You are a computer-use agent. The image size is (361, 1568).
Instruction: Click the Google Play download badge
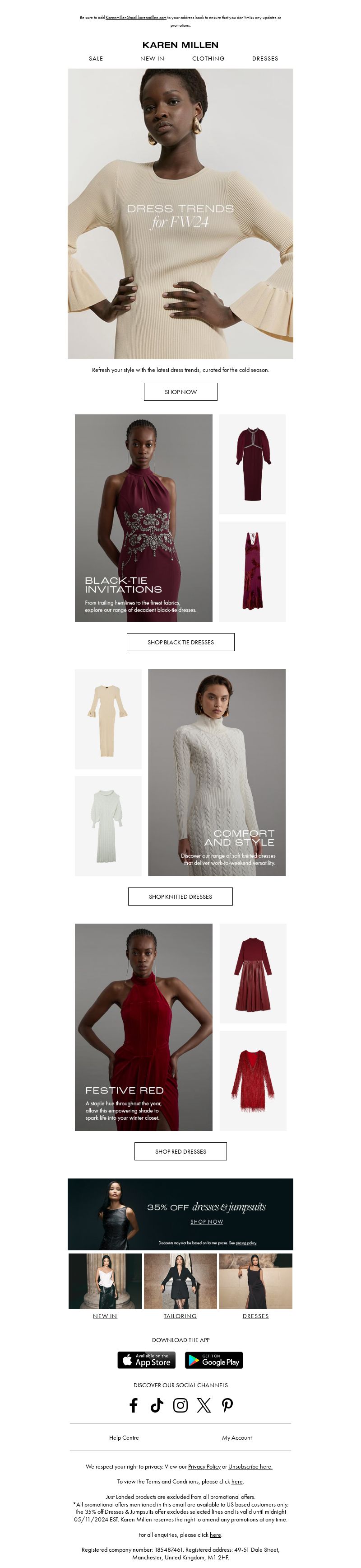point(214,1359)
